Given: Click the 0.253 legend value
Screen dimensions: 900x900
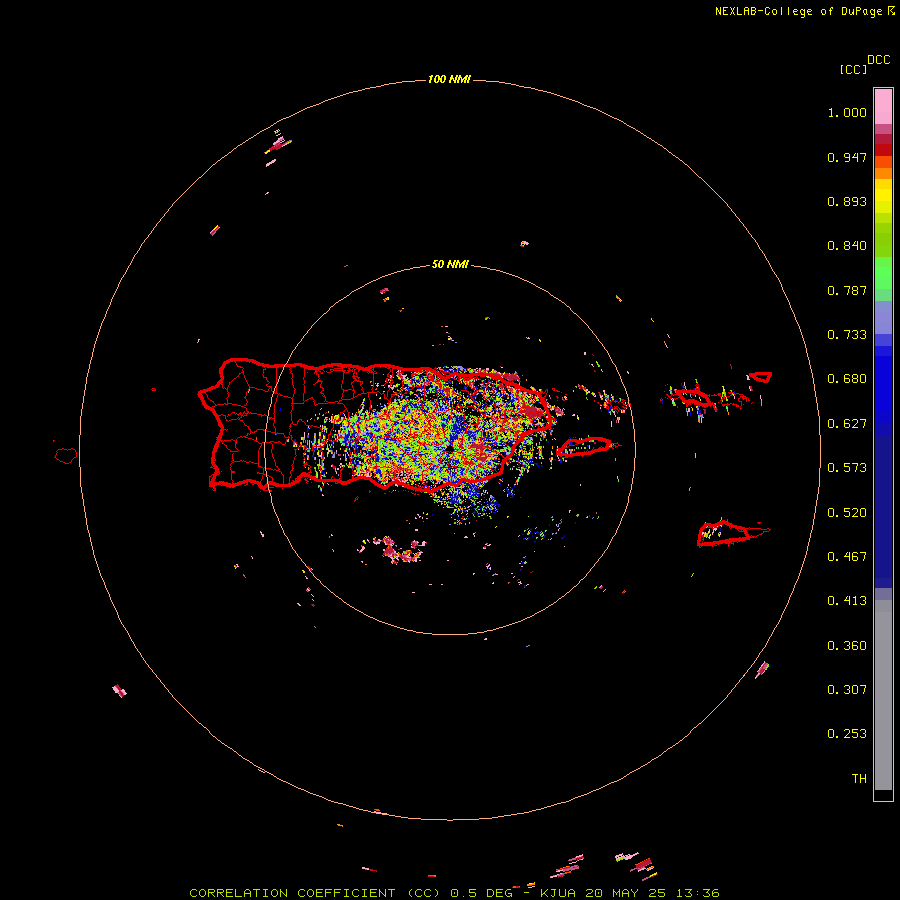Looking at the screenshot, I should click(x=847, y=734).
